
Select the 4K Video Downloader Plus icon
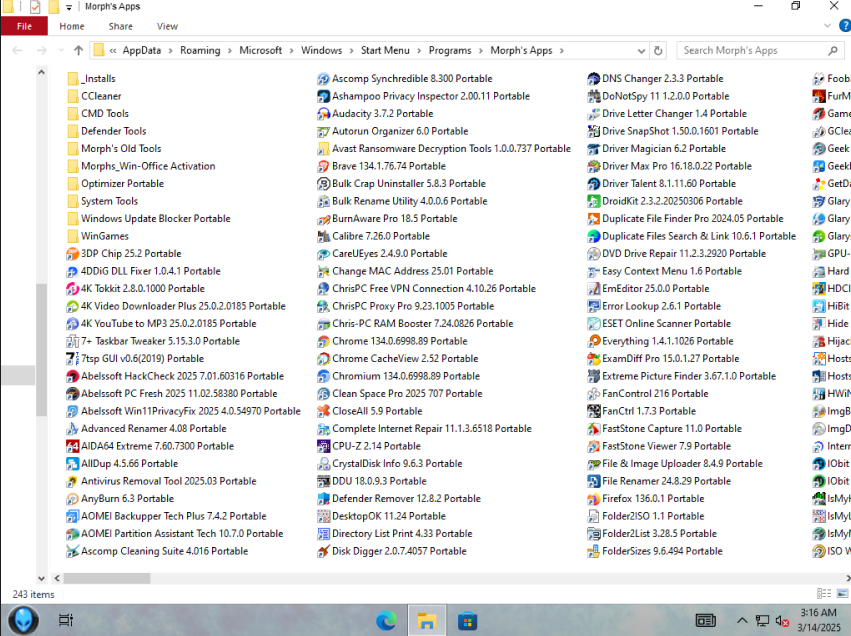[x=72, y=306]
